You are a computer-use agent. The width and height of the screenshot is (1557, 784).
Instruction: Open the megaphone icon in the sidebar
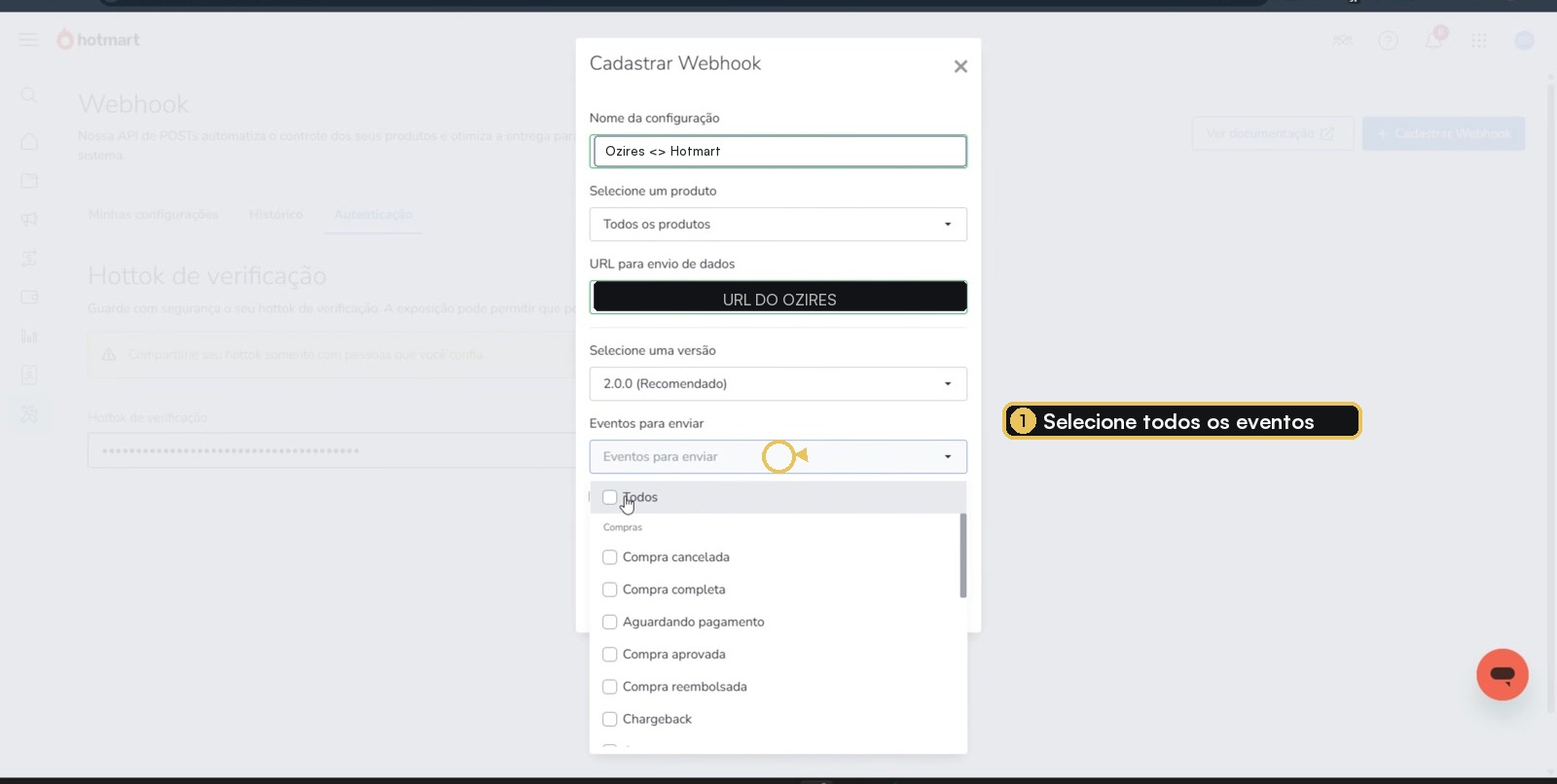pos(29,219)
